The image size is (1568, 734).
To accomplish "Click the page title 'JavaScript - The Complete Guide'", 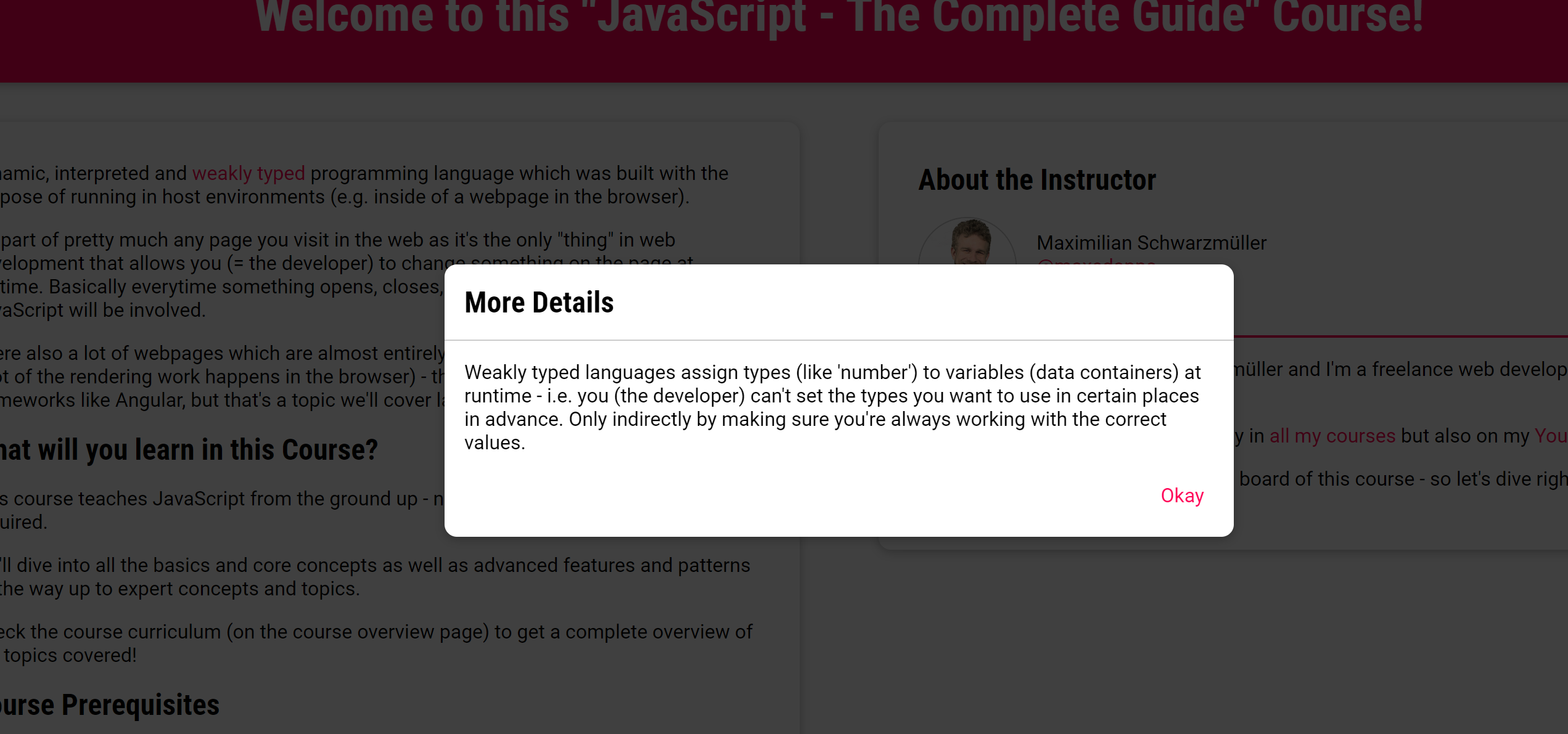I will tap(839, 17).
